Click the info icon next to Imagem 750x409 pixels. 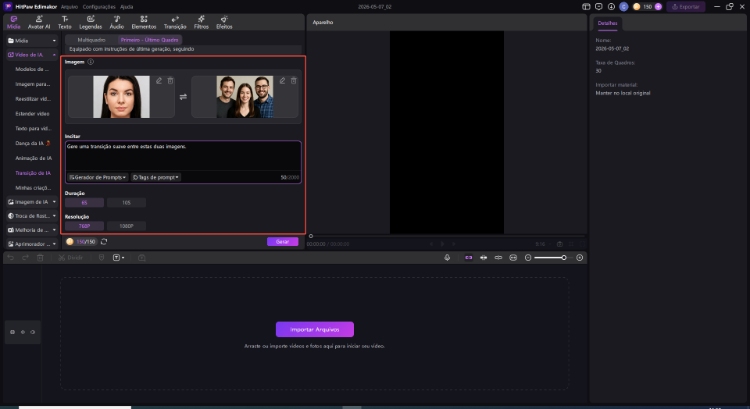click(x=90, y=62)
